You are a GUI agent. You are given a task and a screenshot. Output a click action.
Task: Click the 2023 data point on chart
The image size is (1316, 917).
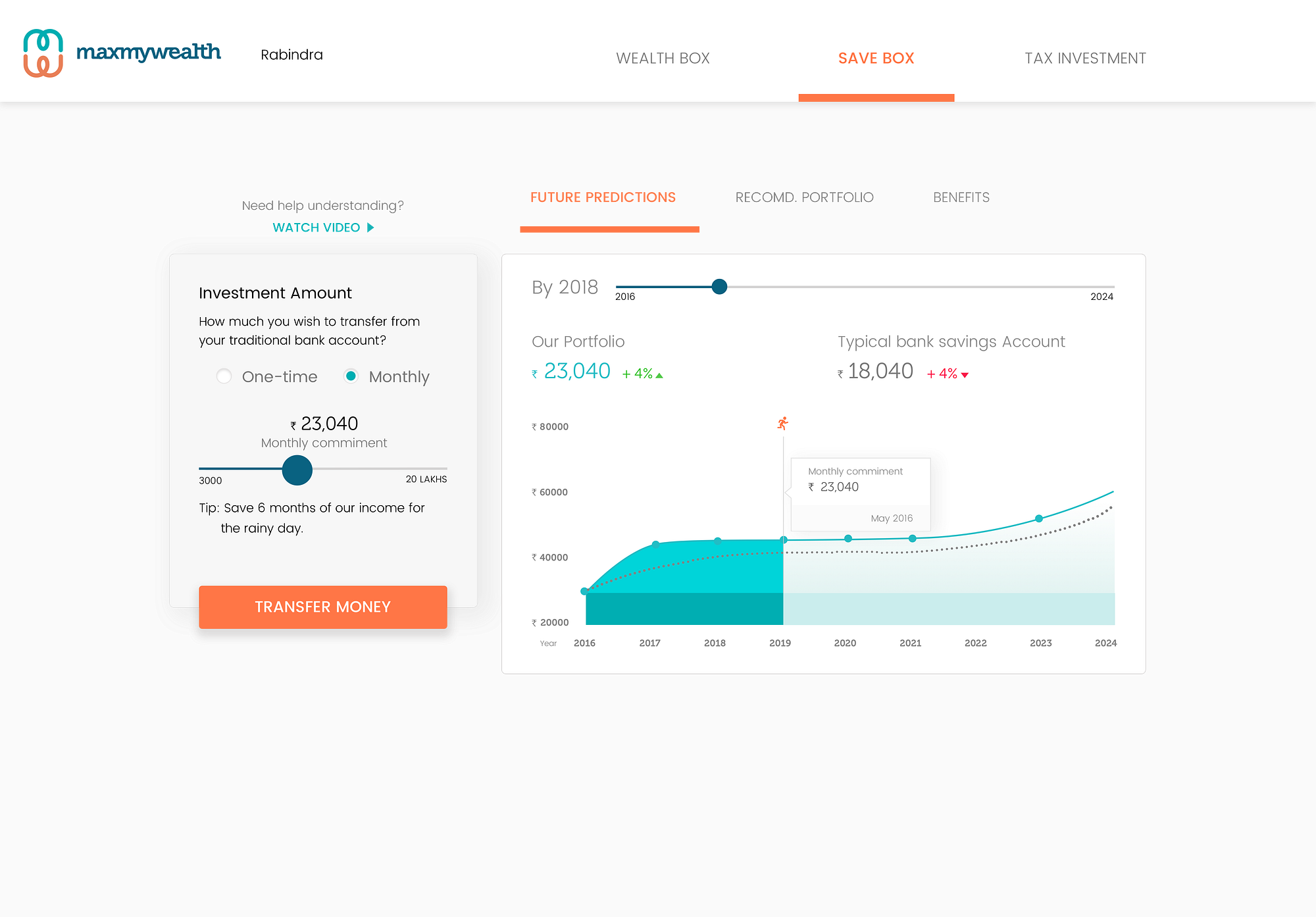pos(1039,518)
